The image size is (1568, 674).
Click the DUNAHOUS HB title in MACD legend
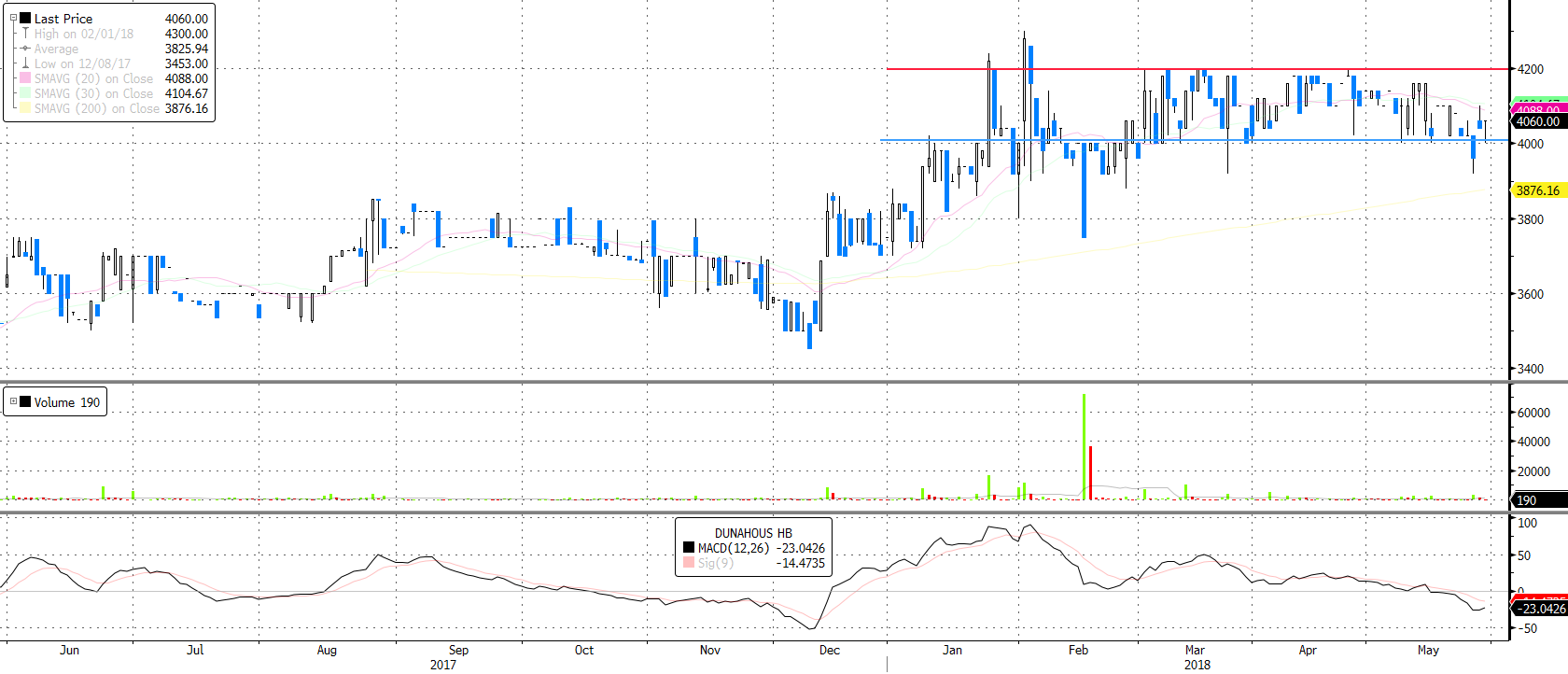tap(753, 533)
